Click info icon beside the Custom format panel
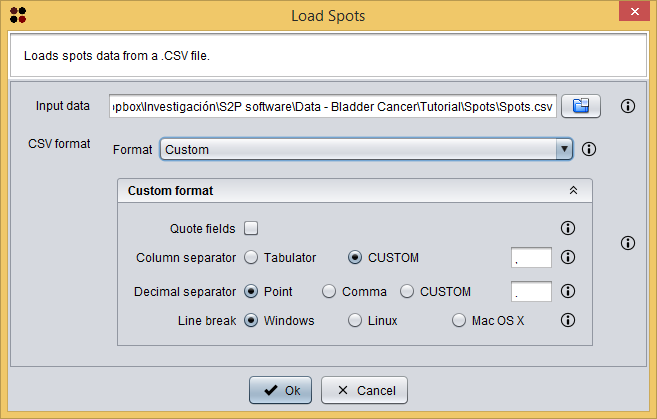 (628, 243)
